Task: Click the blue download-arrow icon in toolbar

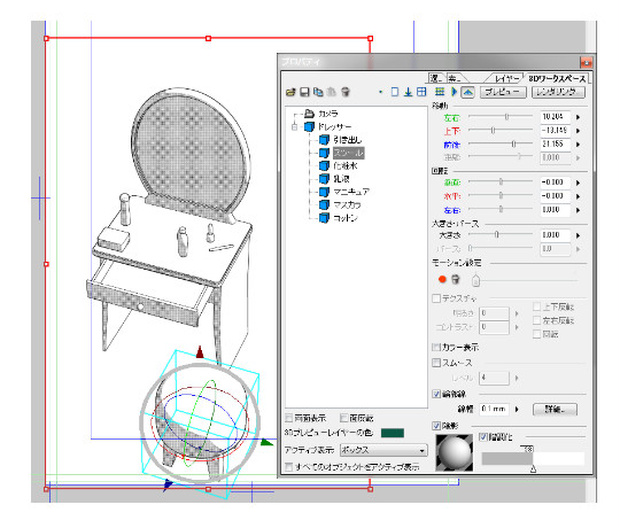Action: [x=408, y=92]
